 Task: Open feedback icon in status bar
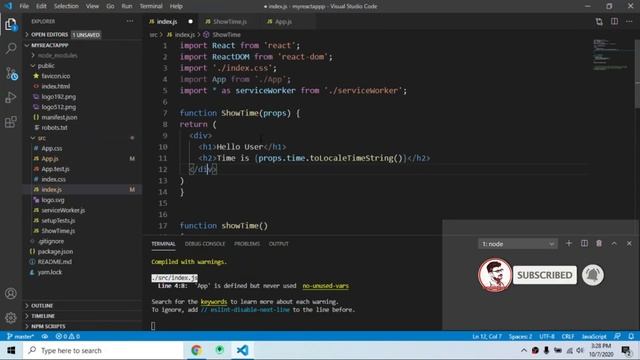click(x=617, y=336)
